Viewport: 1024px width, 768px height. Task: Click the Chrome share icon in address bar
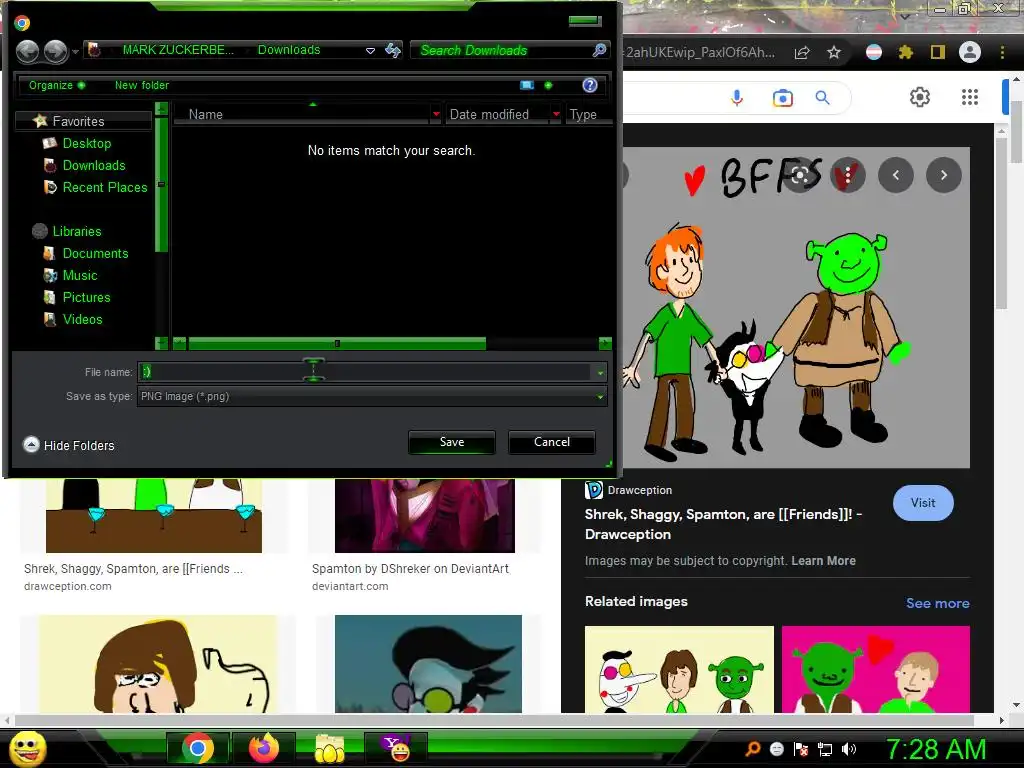pyautogui.click(x=802, y=52)
